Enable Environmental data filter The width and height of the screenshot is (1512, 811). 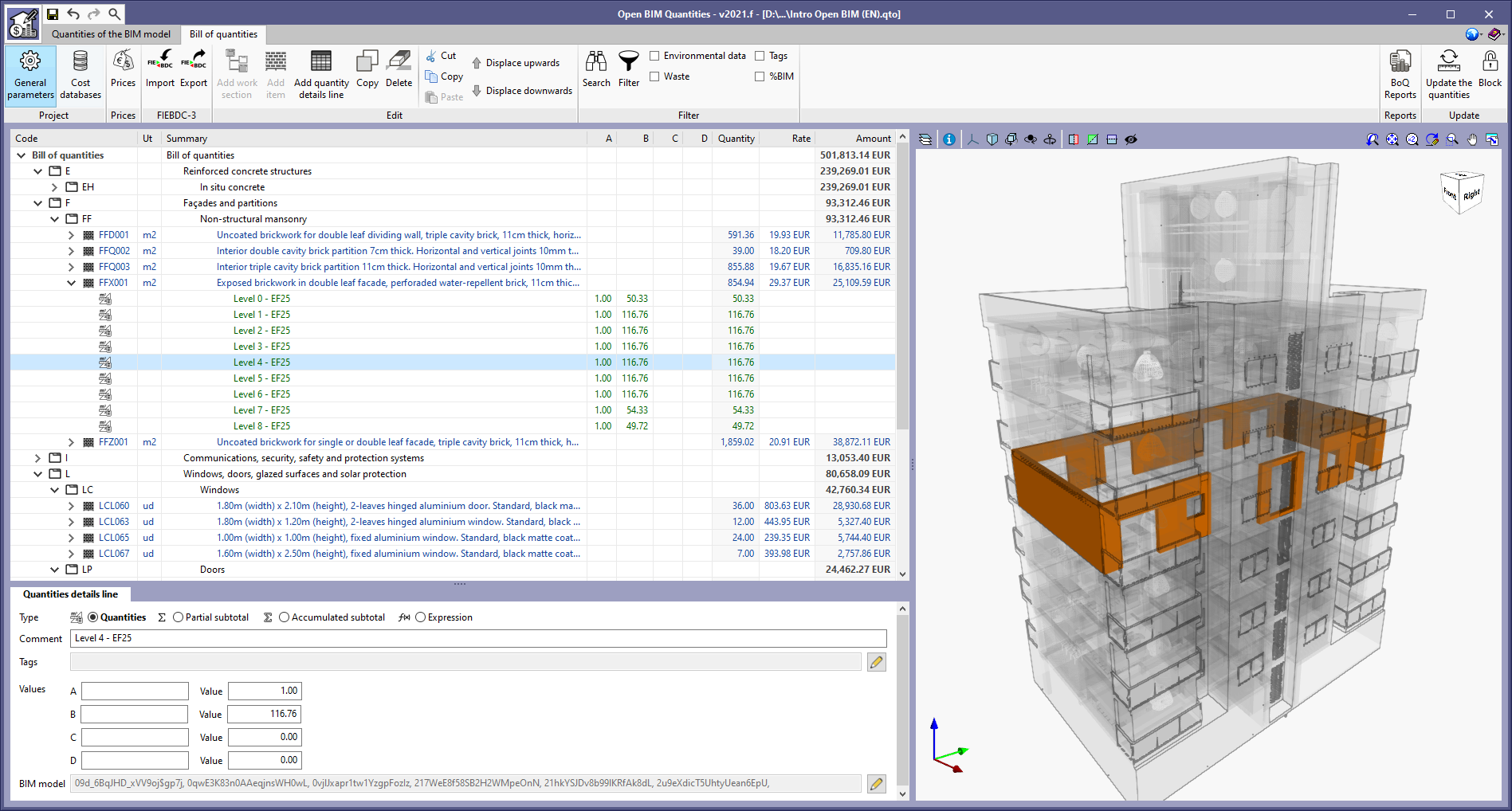point(654,56)
